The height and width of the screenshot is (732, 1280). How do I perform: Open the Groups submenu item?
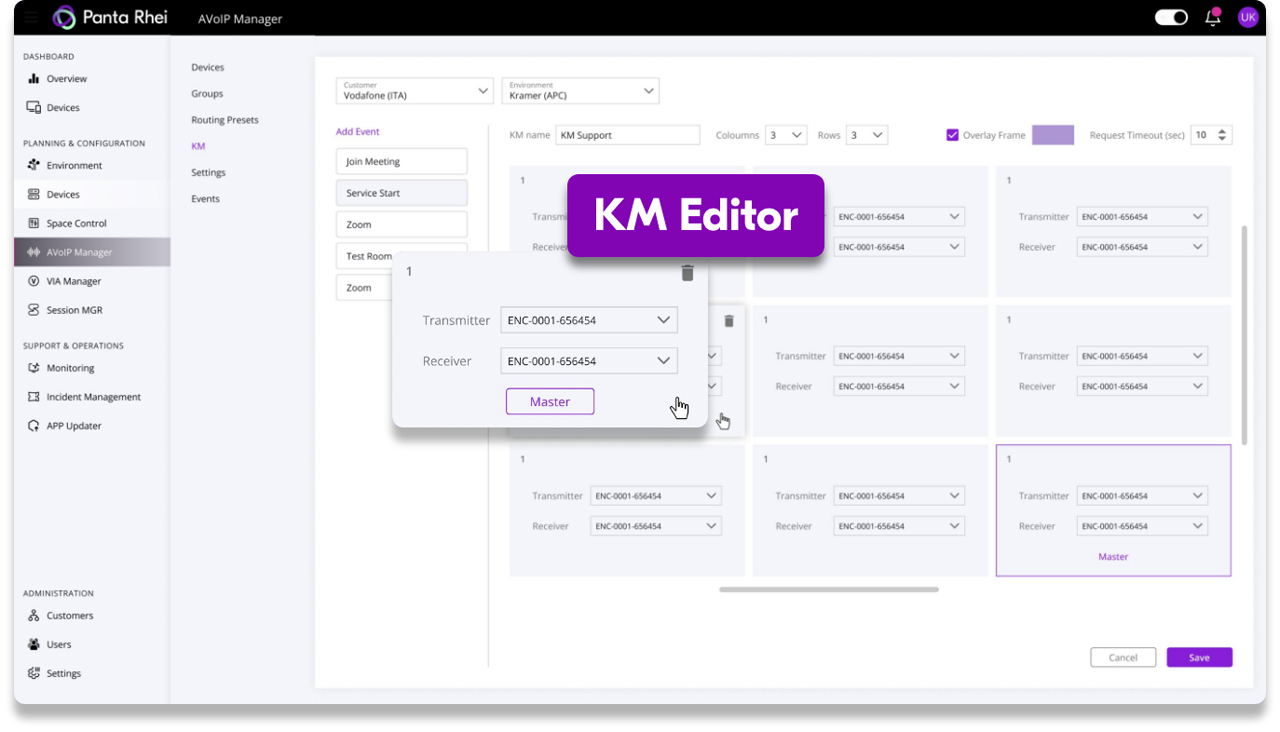pyautogui.click(x=207, y=94)
